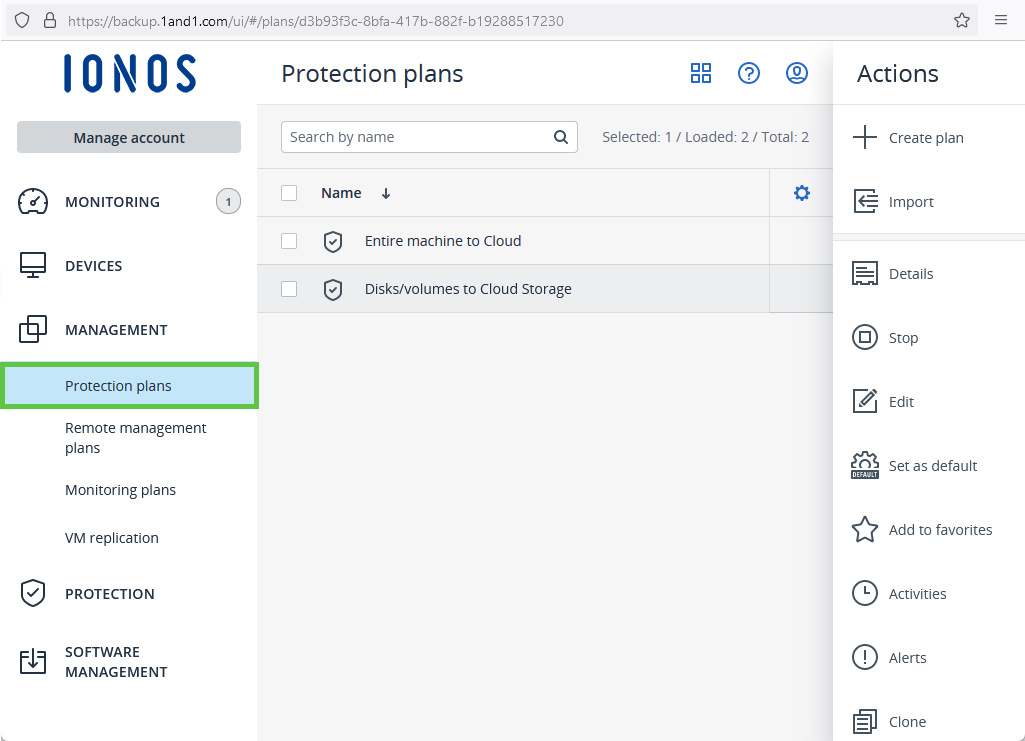Clone the selected protection plan
The height and width of the screenshot is (741, 1025).
point(906,722)
